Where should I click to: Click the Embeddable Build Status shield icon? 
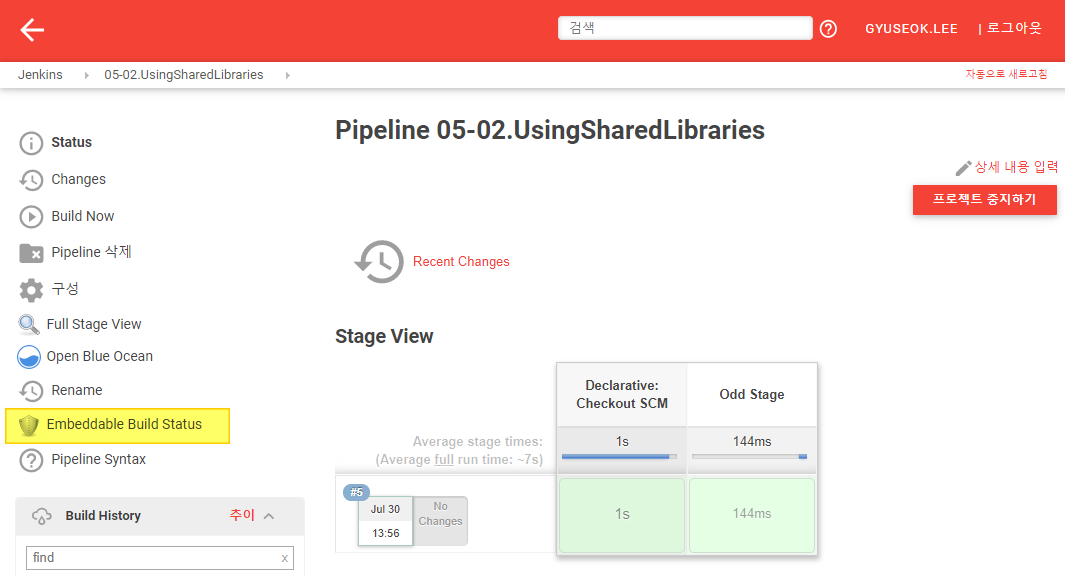tap(29, 425)
